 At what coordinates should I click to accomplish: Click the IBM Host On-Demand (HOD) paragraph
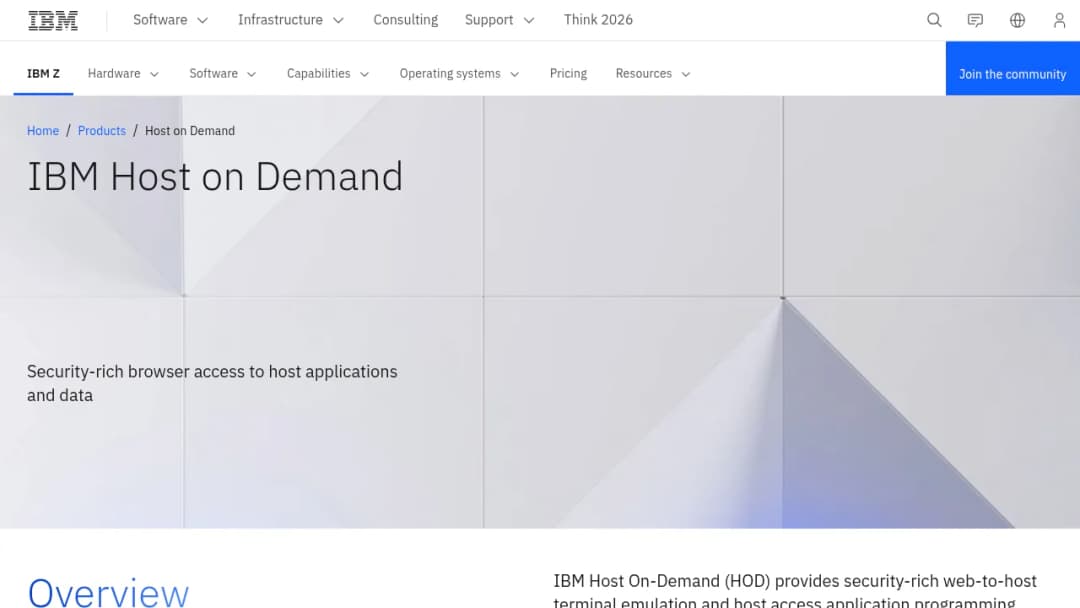click(795, 591)
